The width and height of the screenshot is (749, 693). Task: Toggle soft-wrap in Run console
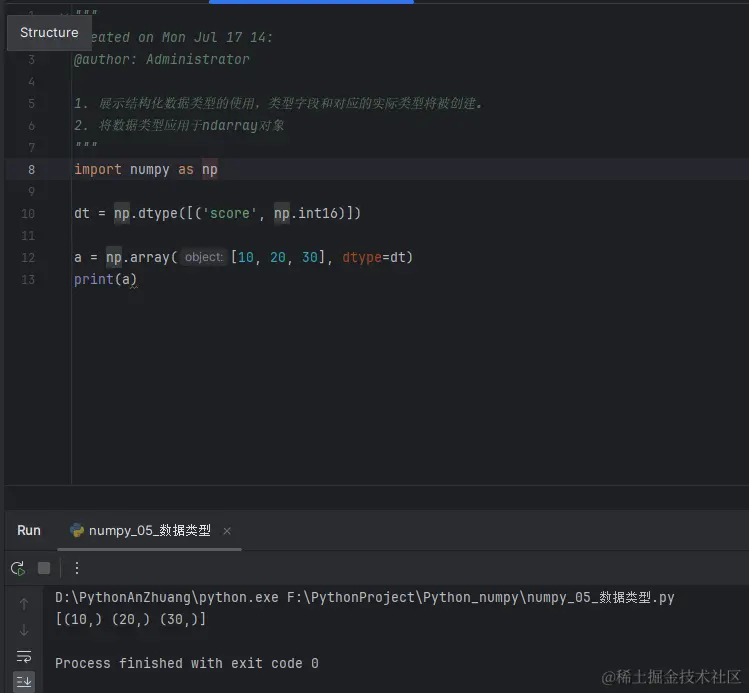click(24, 657)
